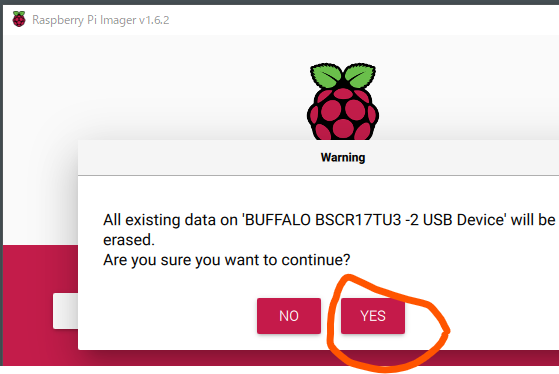Click the green leaves of raspberry logo
The width and height of the screenshot is (559, 374).
(343, 75)
